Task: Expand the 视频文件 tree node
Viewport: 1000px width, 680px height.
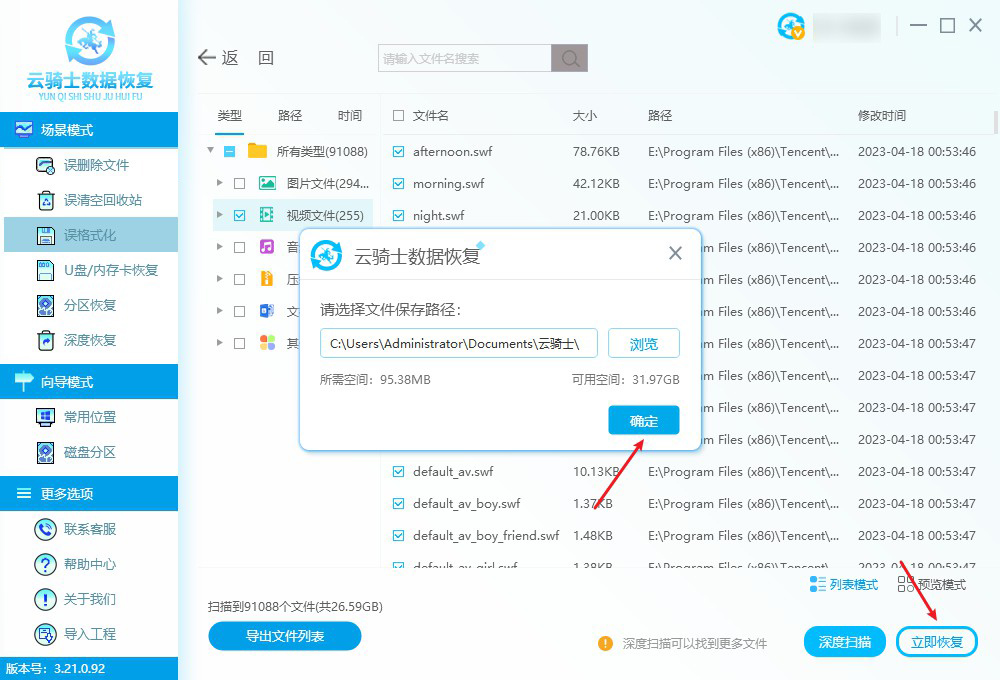Action: (220, 215)
